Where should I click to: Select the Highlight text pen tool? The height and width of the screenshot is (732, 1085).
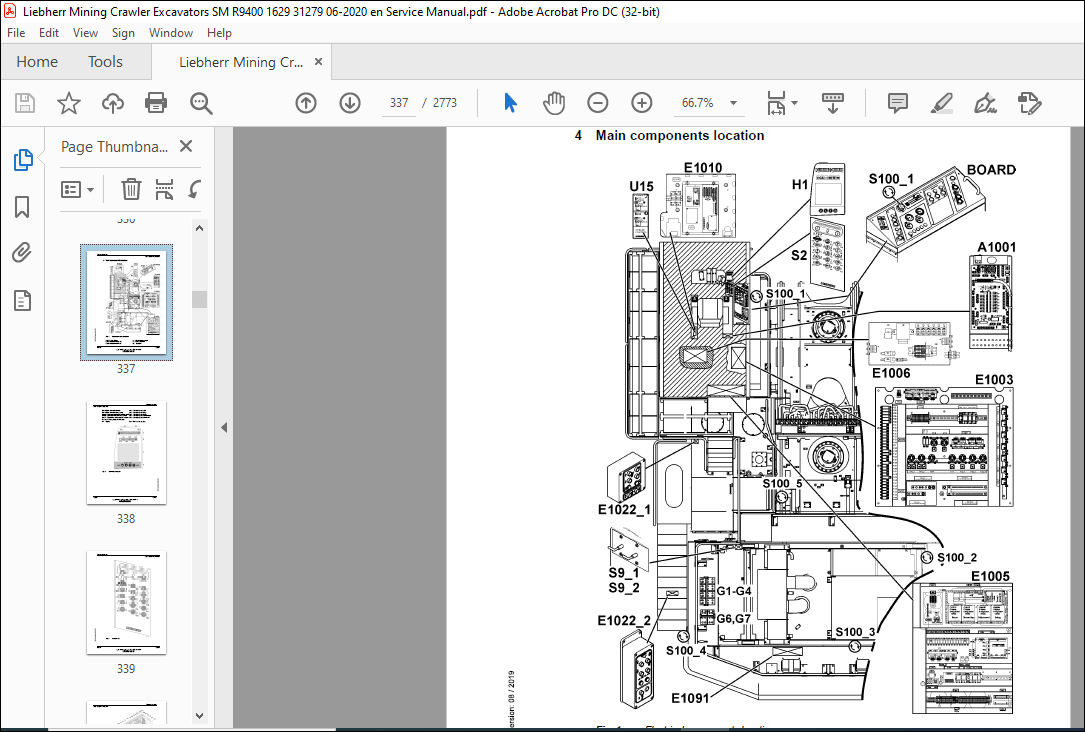(941, 103)
